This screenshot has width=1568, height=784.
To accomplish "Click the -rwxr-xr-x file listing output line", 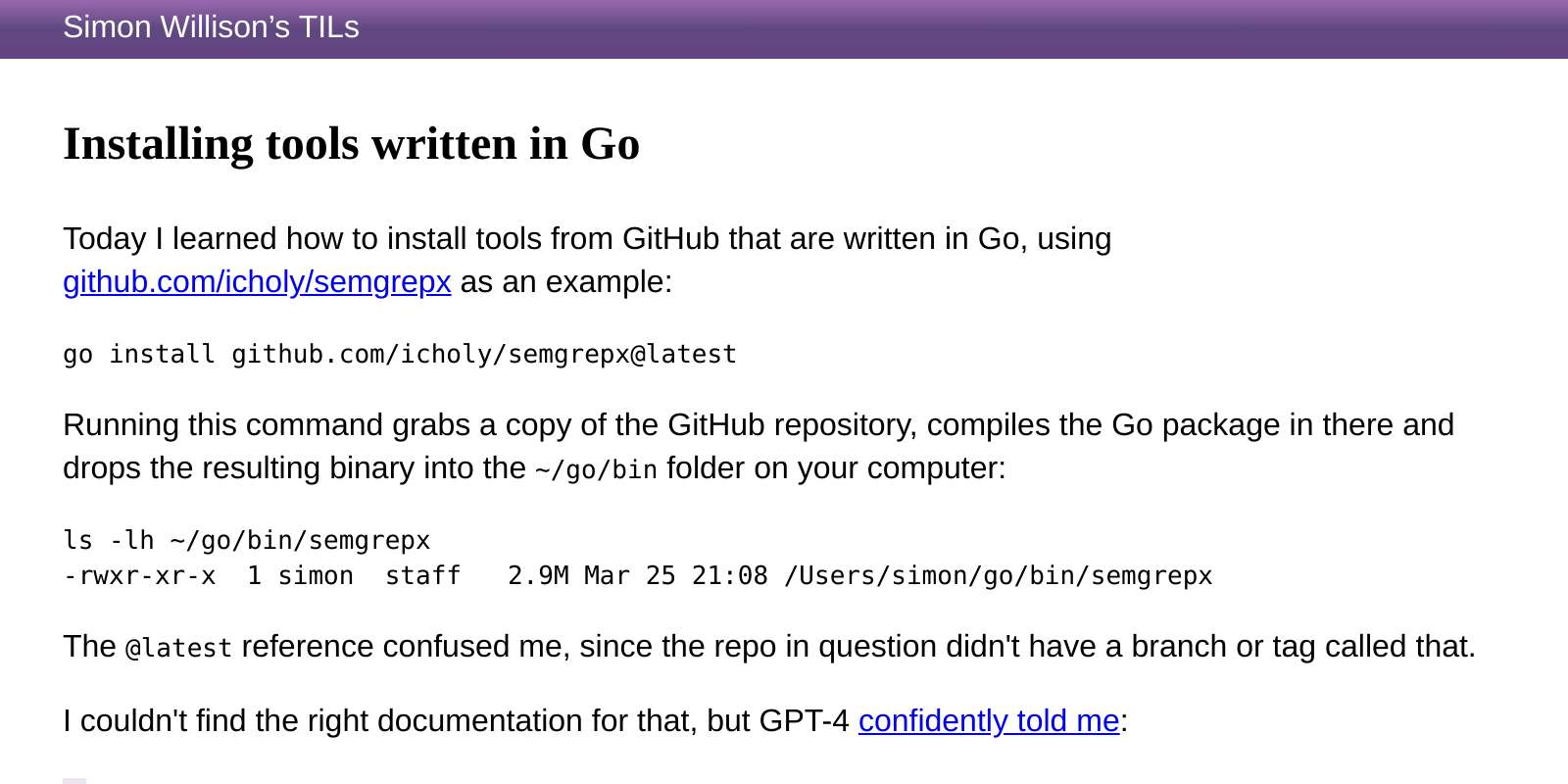I will 638,575.
